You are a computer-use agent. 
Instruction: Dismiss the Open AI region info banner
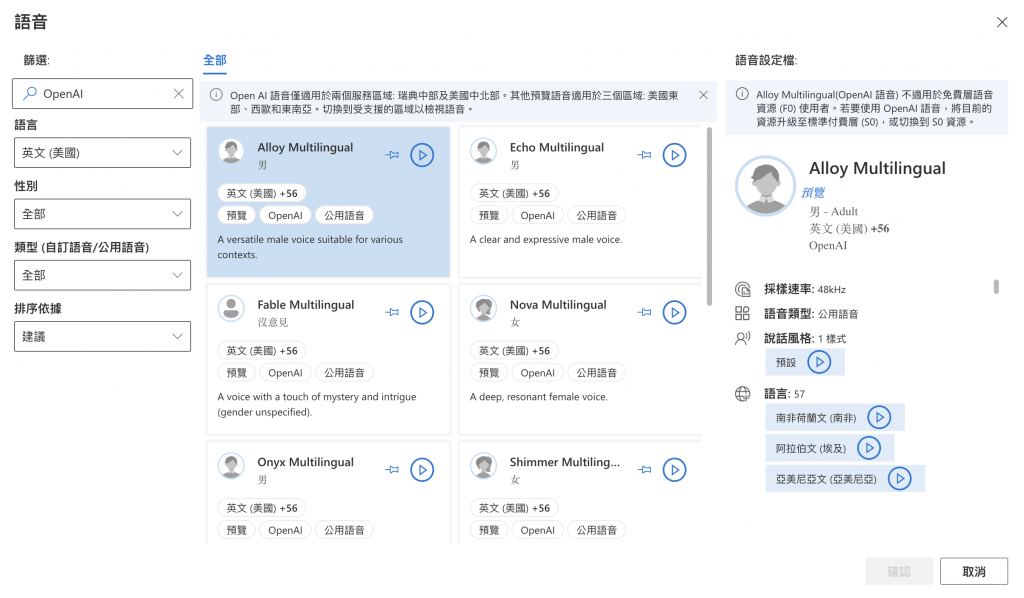click(x=703, y=95)
